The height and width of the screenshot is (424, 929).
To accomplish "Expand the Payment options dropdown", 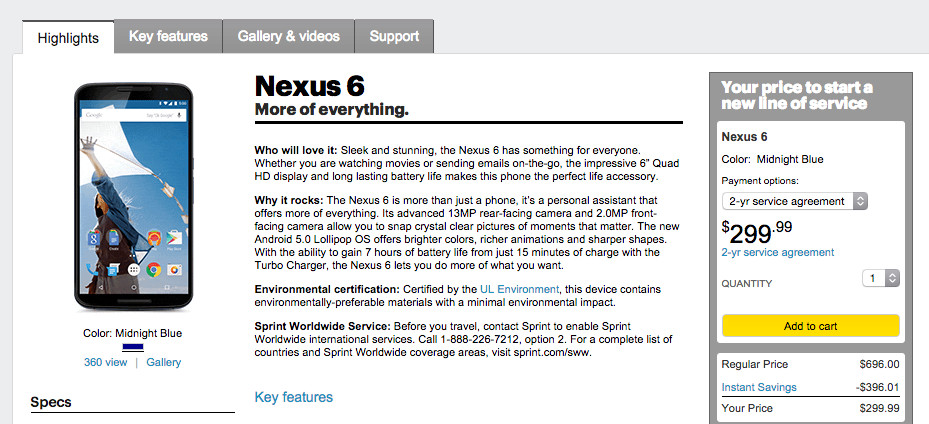I will [794, 201].
